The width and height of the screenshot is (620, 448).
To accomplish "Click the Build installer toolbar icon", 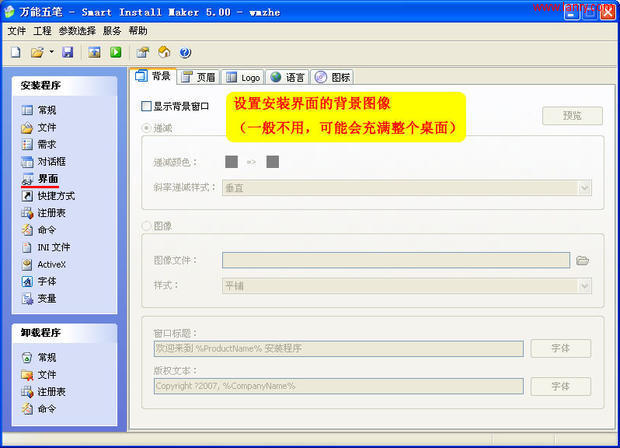I will pyautogui.click(x=94, y=52).
